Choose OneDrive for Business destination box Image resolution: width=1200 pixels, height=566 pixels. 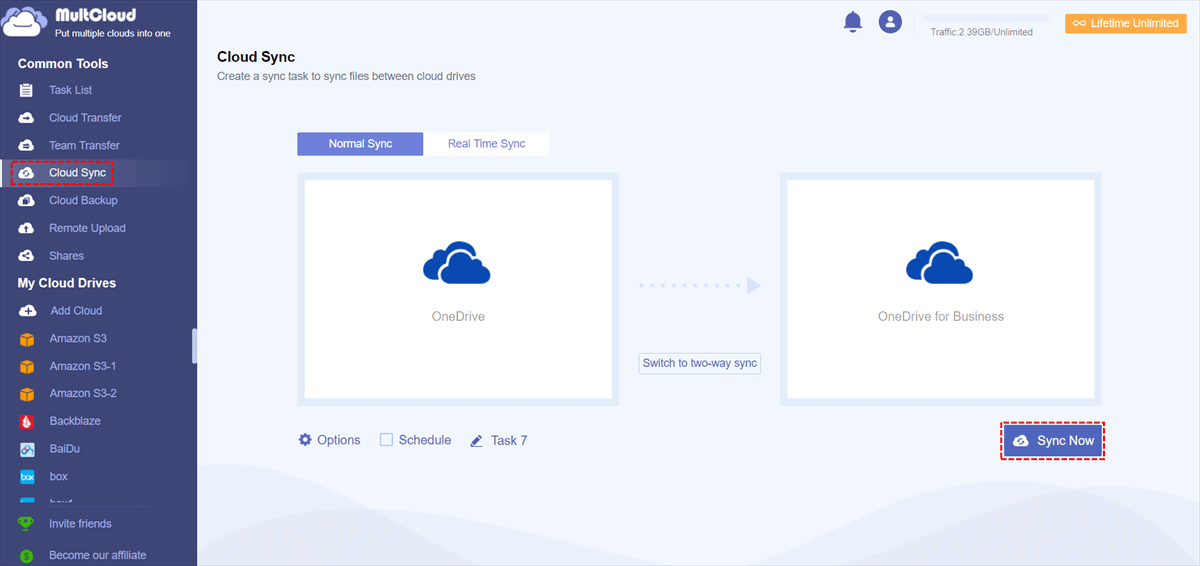point(940,289)
